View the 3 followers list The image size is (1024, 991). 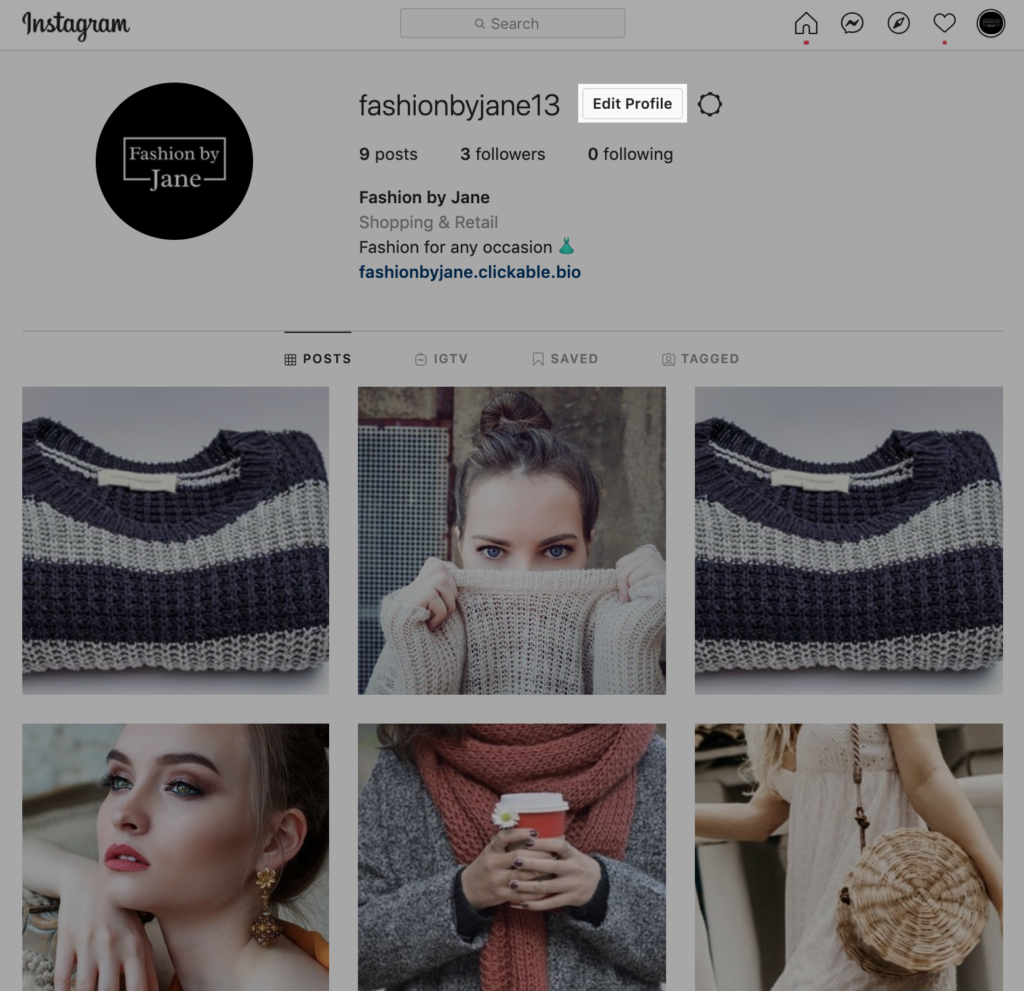point(502,154)
